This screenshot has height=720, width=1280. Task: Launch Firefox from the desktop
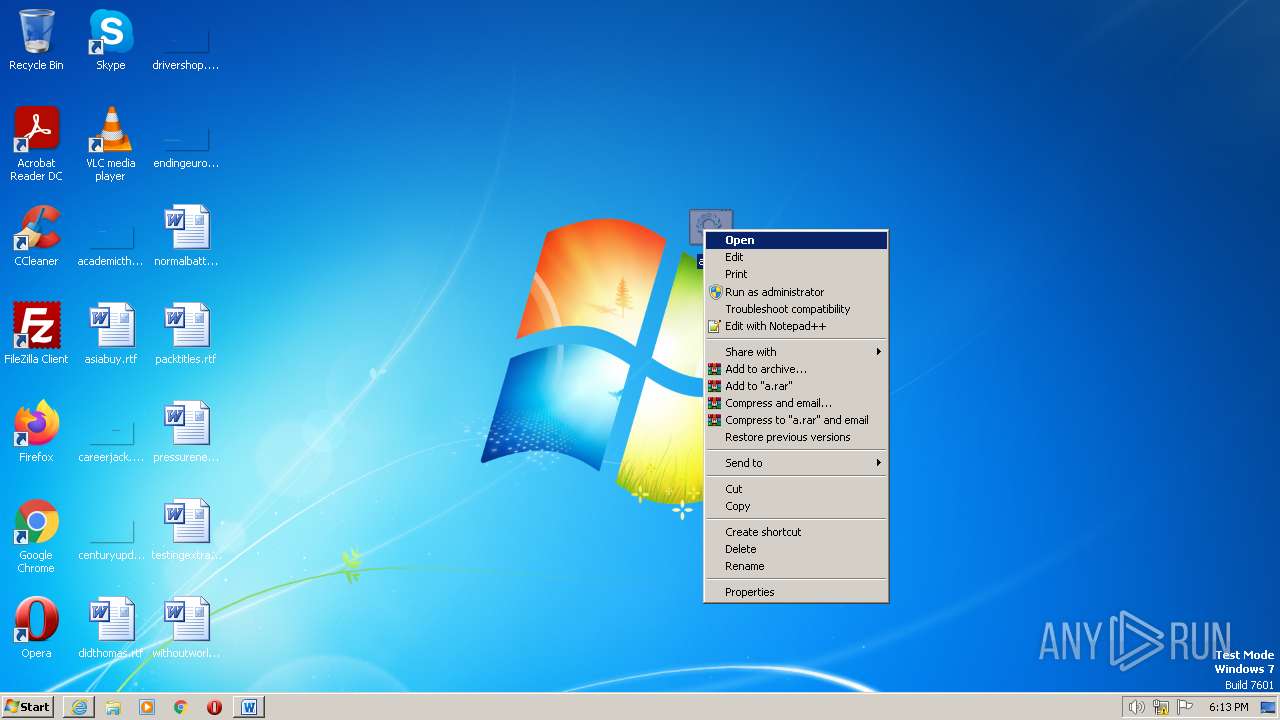(36, 432)
